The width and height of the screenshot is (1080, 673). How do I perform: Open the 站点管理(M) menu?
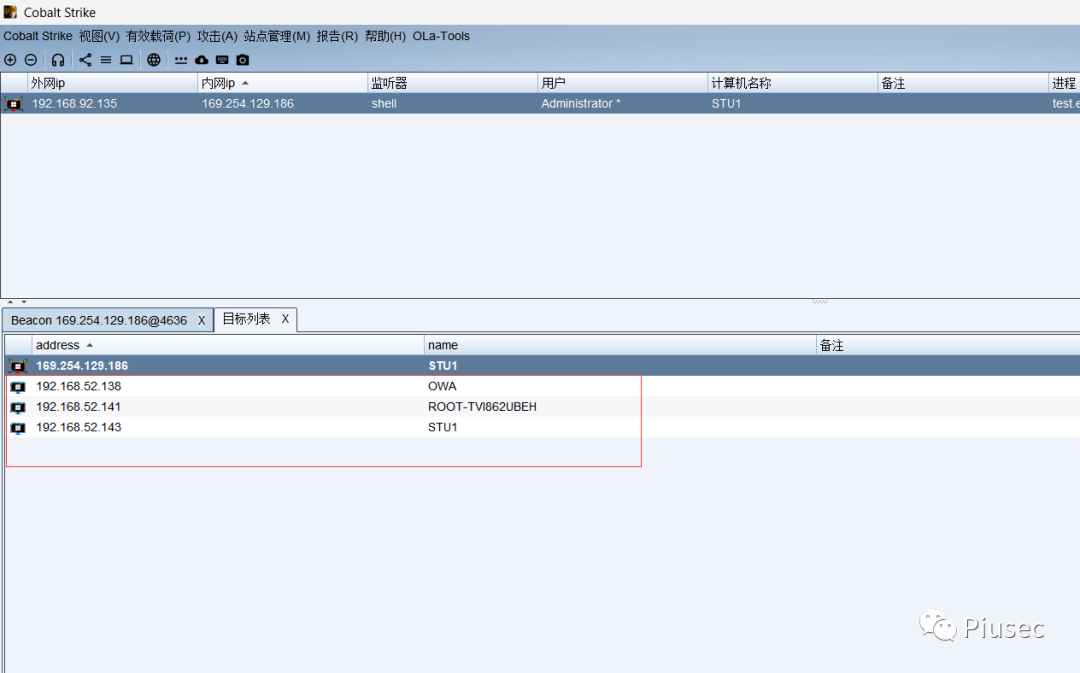[277, 36]
